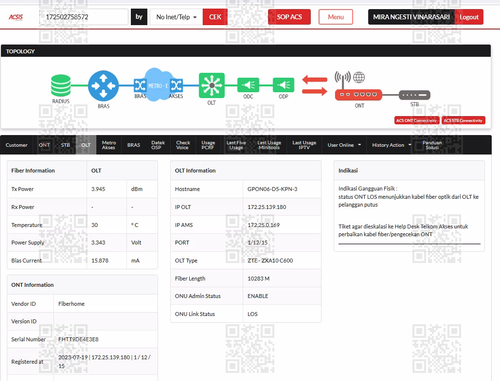This screenshot has height=381, width=500.
Task: Click ACS STB Connectivity button
Action: pos(463,120)
